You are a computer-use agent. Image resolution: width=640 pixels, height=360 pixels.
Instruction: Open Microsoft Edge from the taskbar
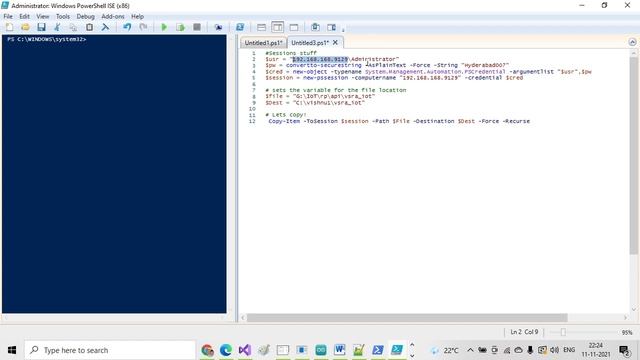[226, 350]
